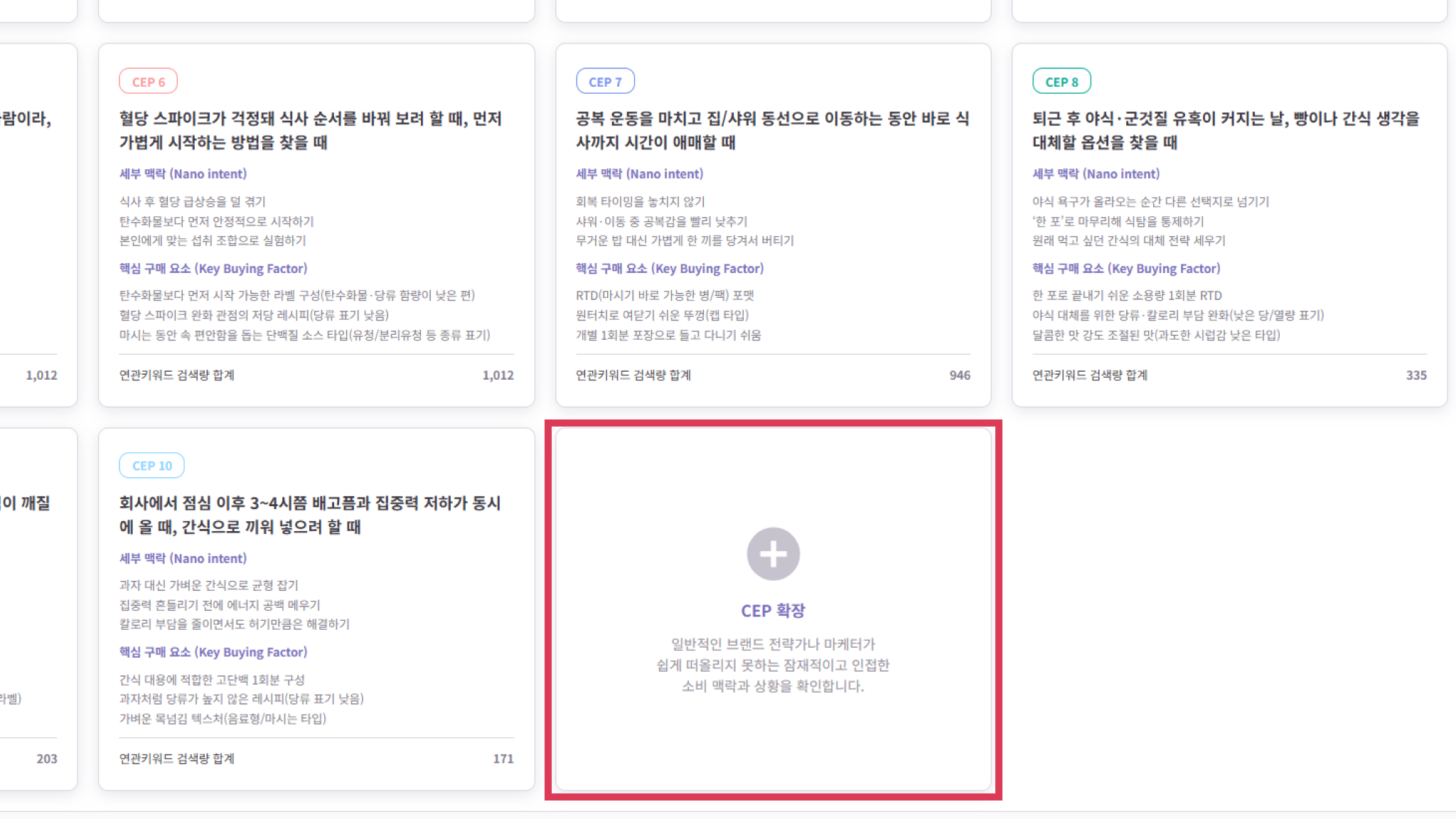
Task: Select the CEP 6 blood sugar spike headline
Action: coord(311,130)
